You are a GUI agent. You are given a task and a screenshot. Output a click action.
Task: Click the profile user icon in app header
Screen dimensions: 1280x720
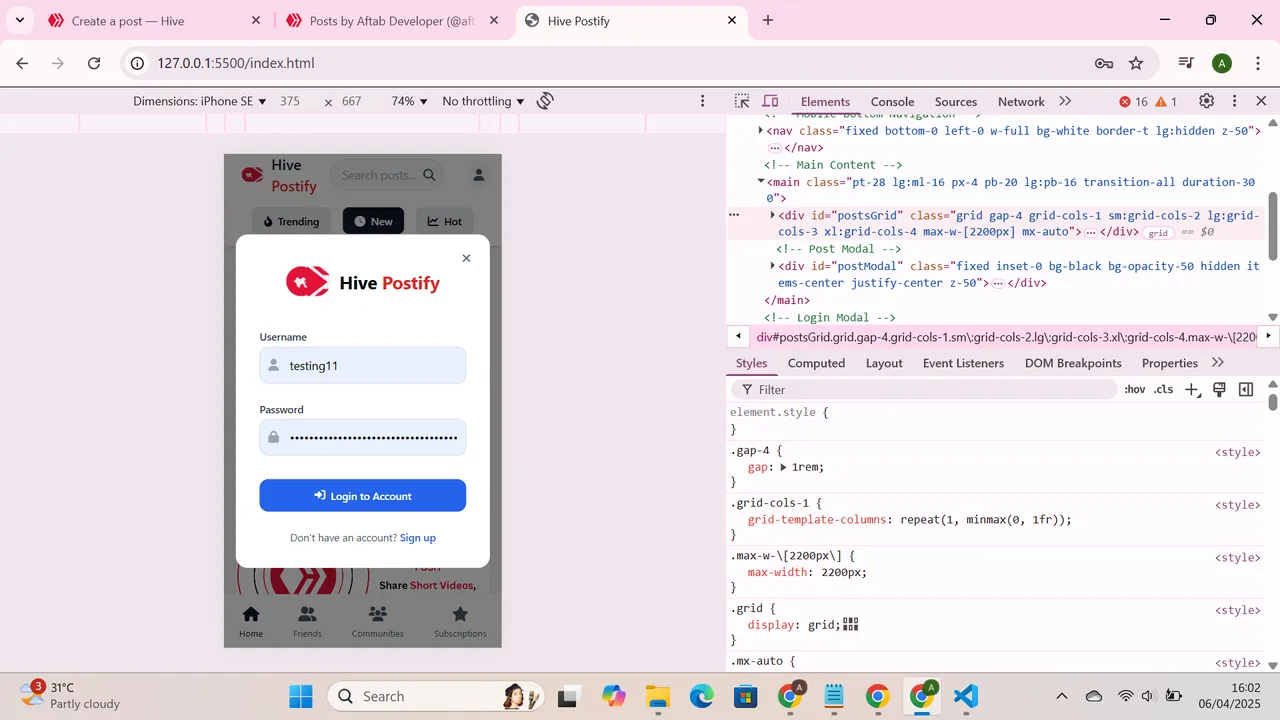[479, 175]
